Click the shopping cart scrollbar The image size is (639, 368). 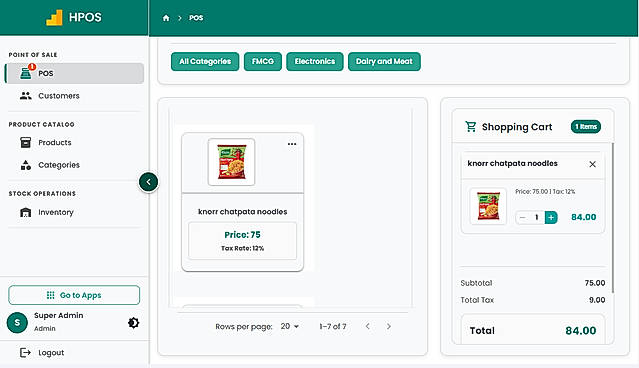[x=613, y=217]
